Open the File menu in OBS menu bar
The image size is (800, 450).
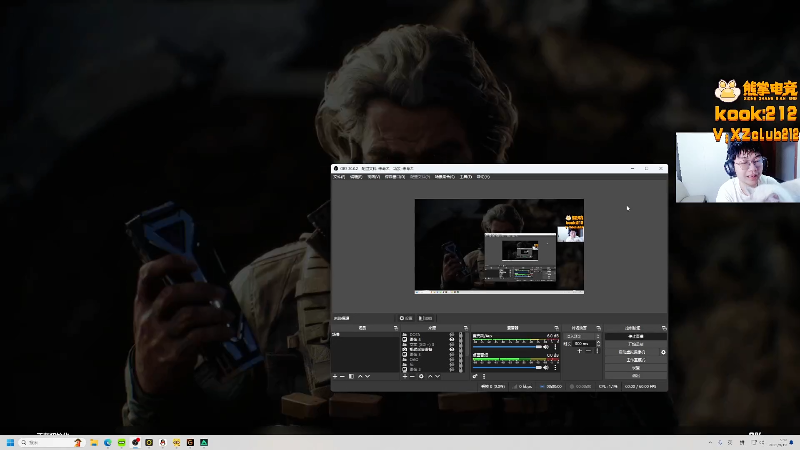pyautogui.click(x=339, y=177)
